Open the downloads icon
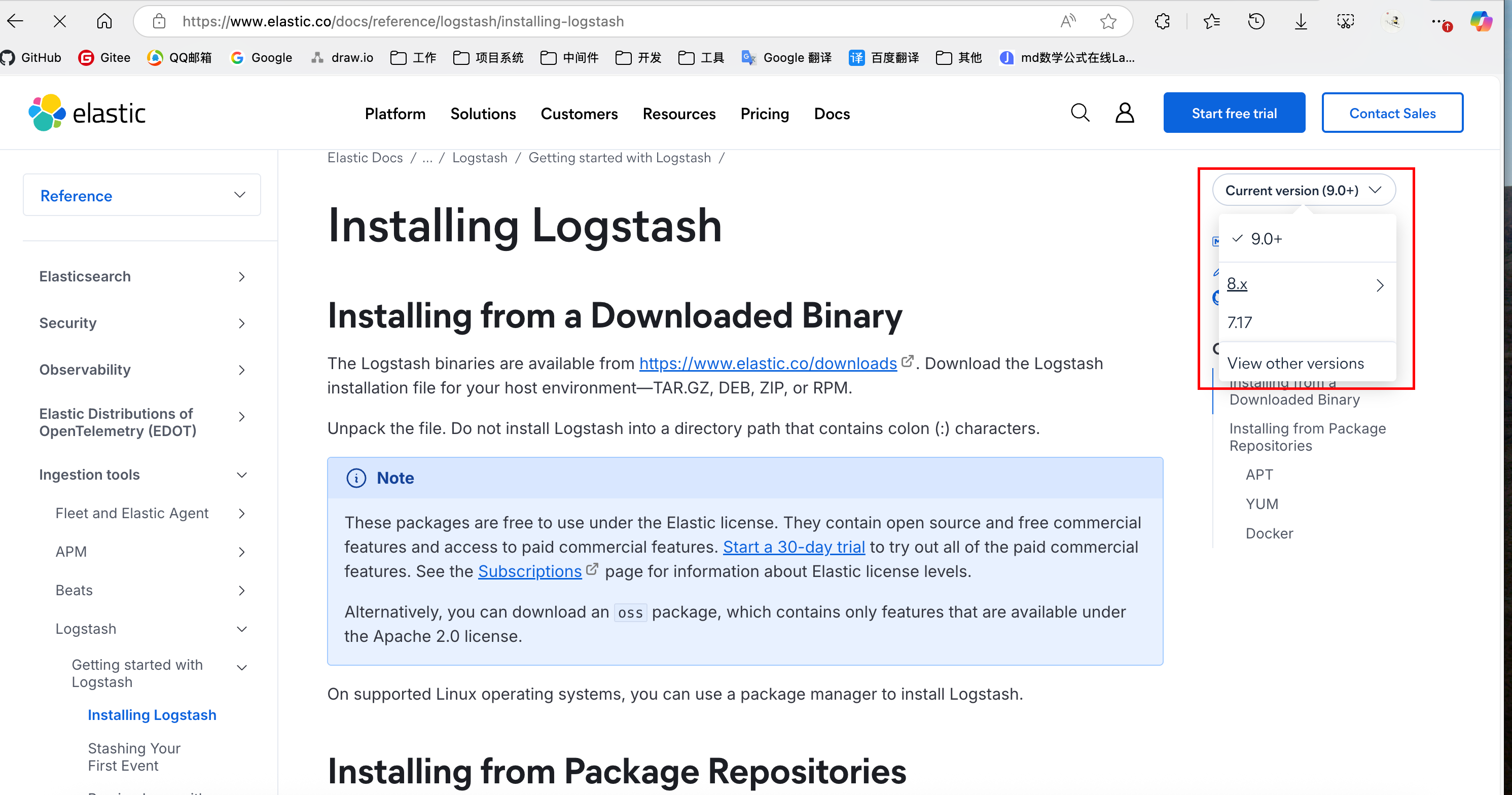 tap(1301, 22)
